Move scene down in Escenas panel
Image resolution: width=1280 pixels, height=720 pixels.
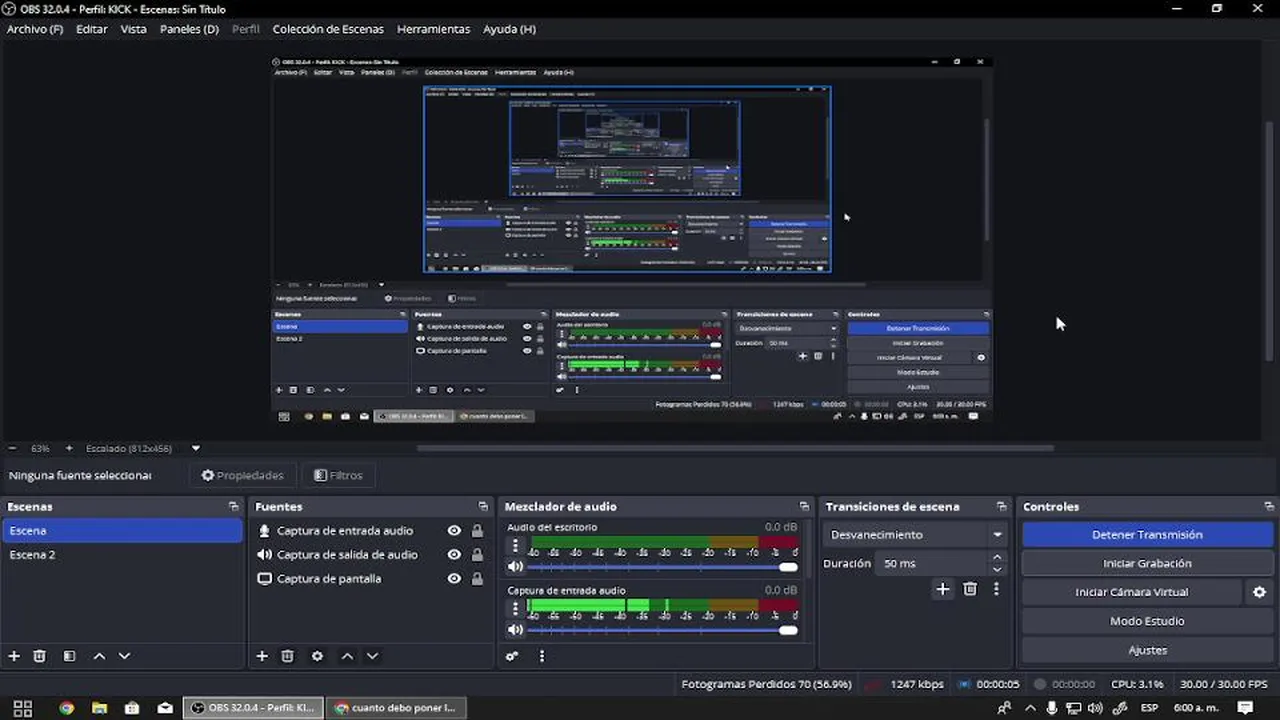(124, 656)
